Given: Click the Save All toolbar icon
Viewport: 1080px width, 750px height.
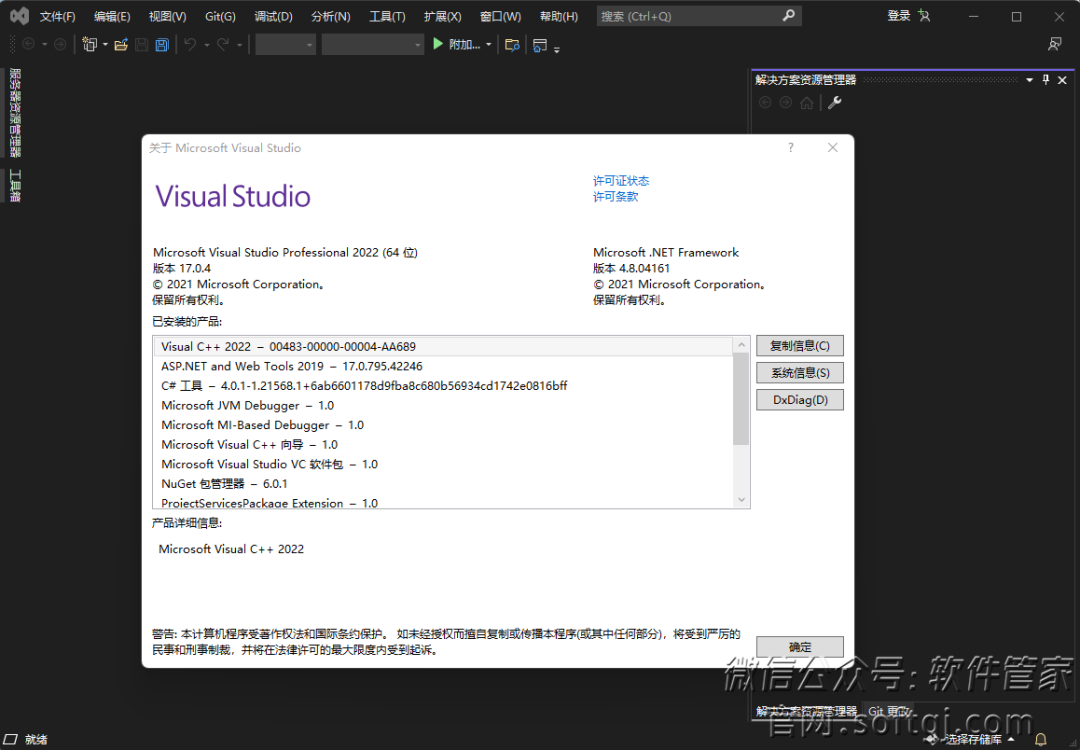Looking at the screenshot, I should coord(162,44).
